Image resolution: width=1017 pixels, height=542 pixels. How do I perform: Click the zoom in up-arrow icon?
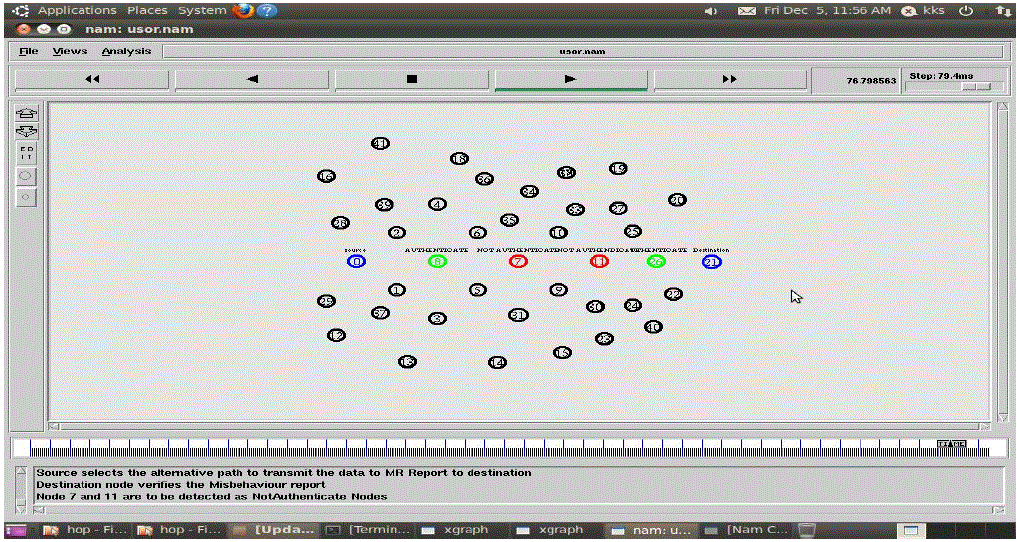point(27,113)
